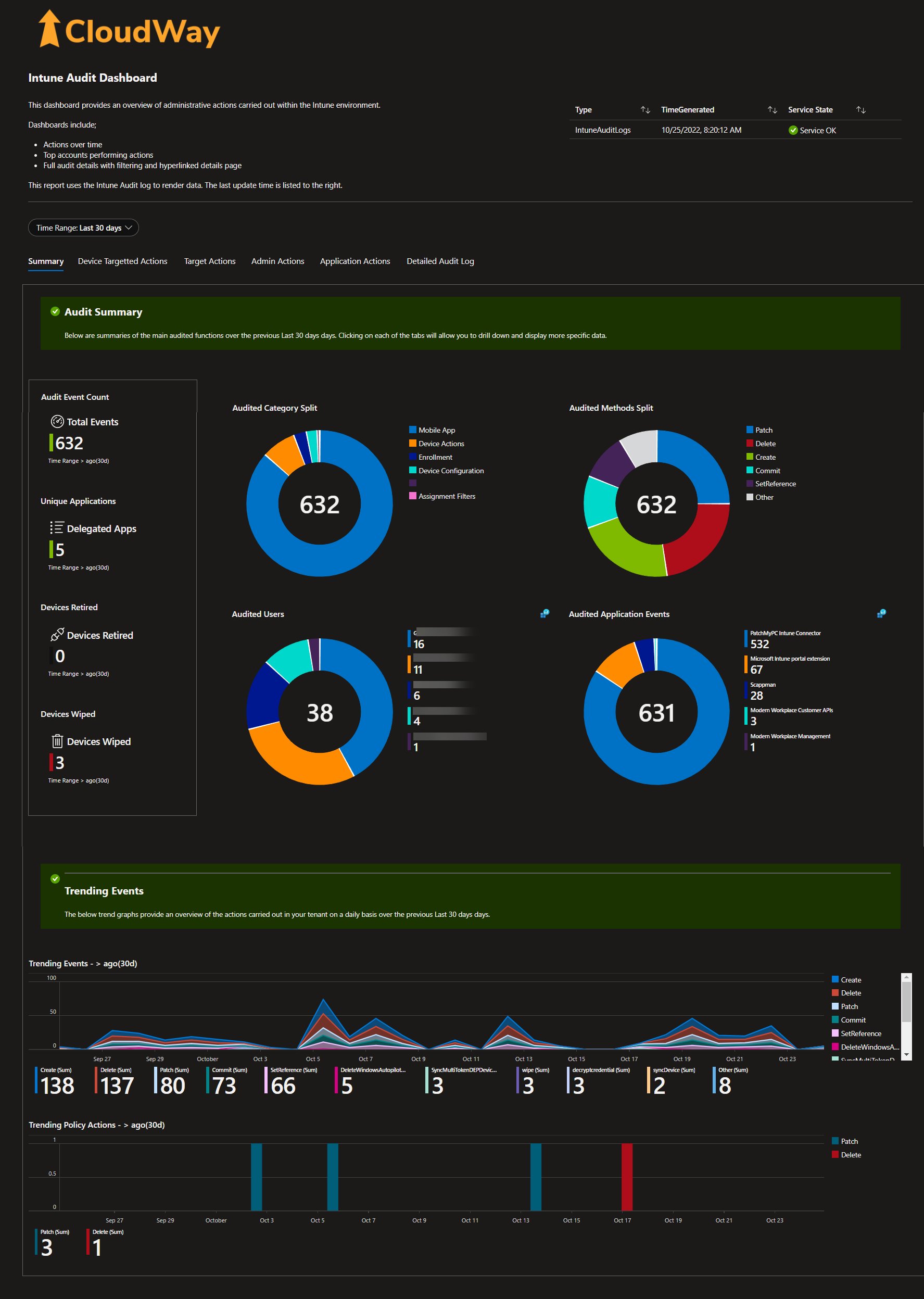Open the Detailed Audit Log tab
The height and width of the screenshot is (1299, 924).
tap(440, 261)
